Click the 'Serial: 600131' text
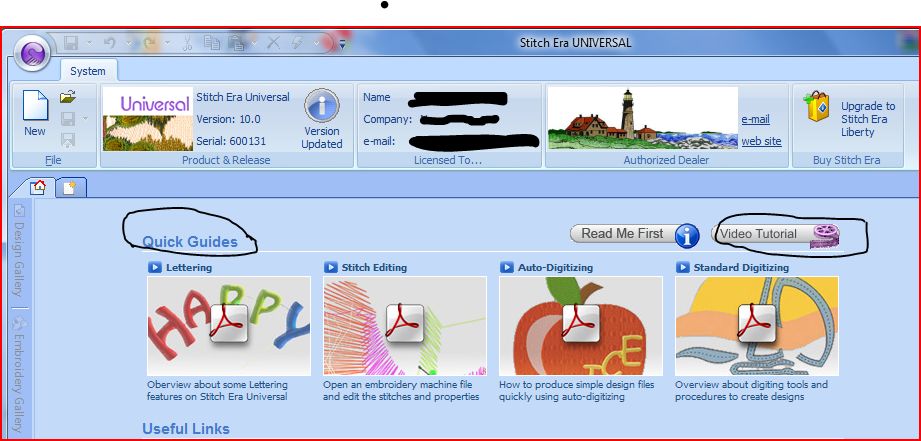Screen dimensions: 921x441 [231, 142]
